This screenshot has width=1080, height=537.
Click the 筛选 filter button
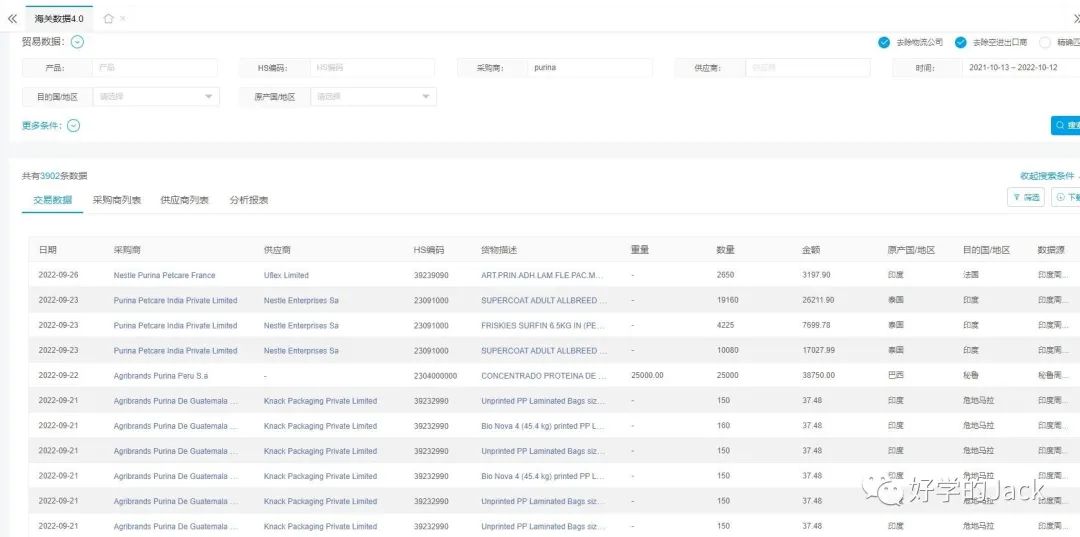(x=1025, y=198)
